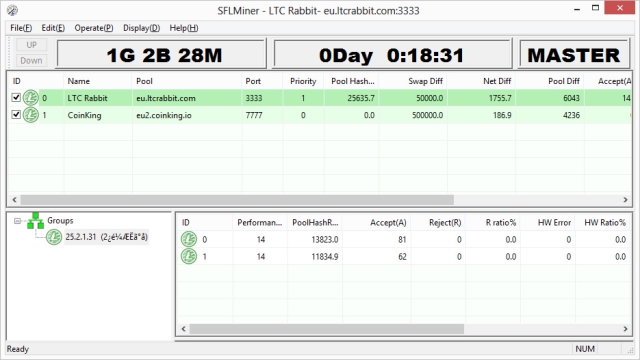Select the Groups tree label

60,221
